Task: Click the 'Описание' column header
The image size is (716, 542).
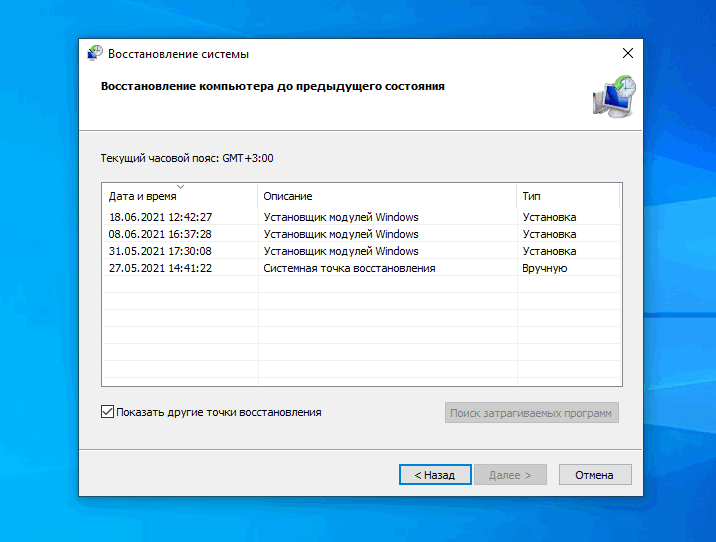Action: point(387,196)
